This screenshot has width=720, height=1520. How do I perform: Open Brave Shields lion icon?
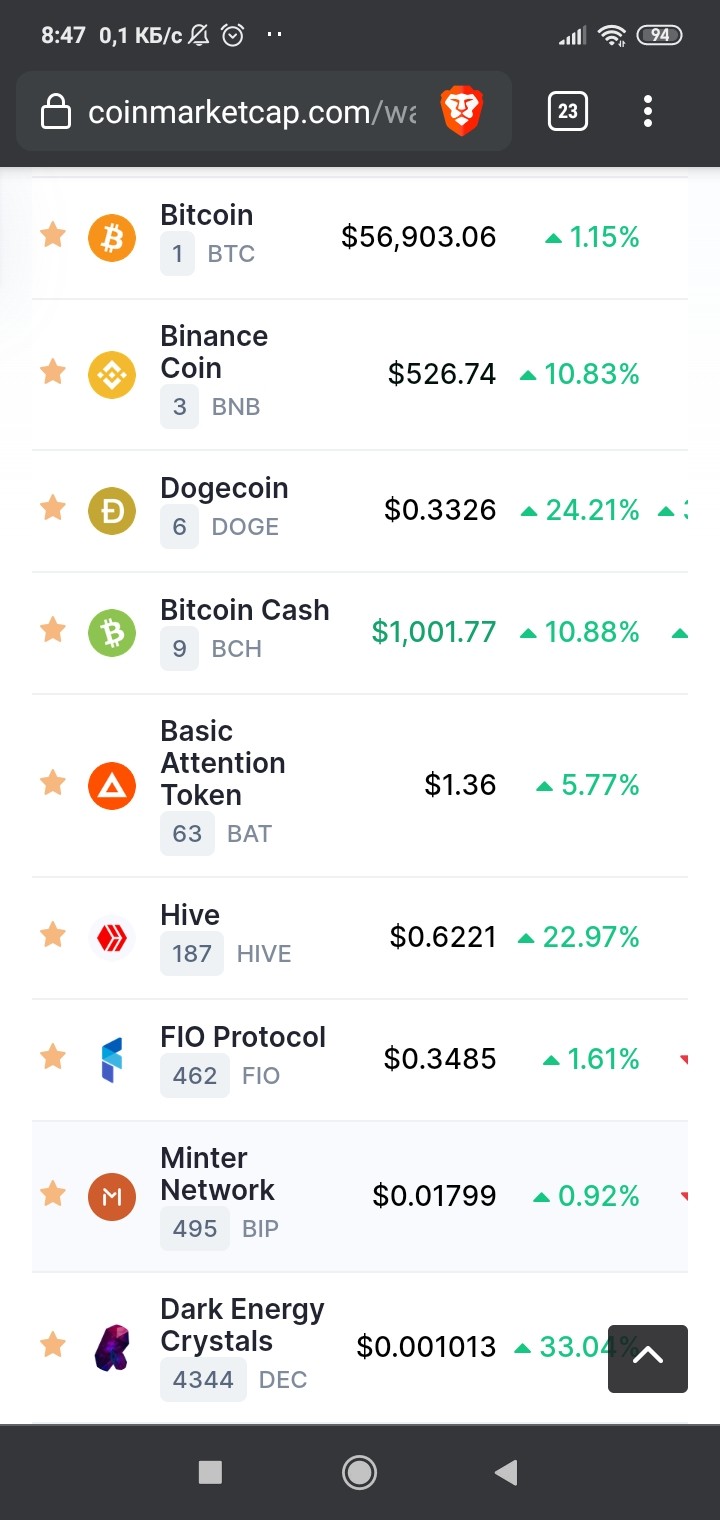462,111
